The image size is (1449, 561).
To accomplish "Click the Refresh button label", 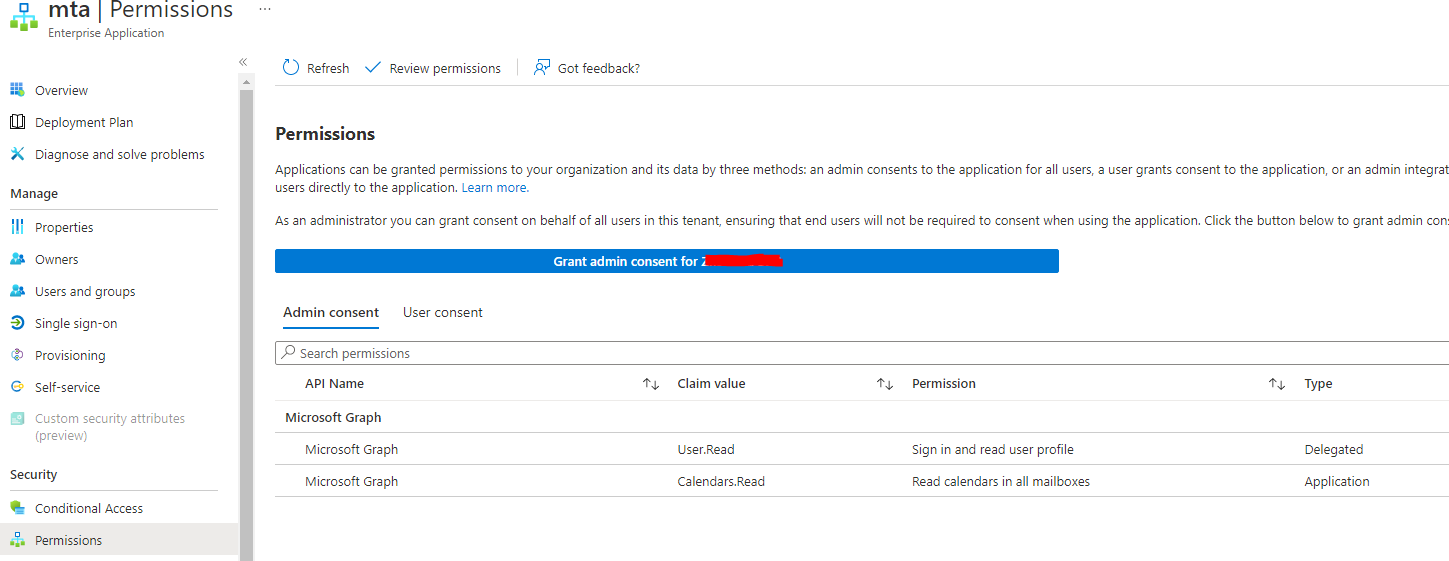I will click(328, 68).
